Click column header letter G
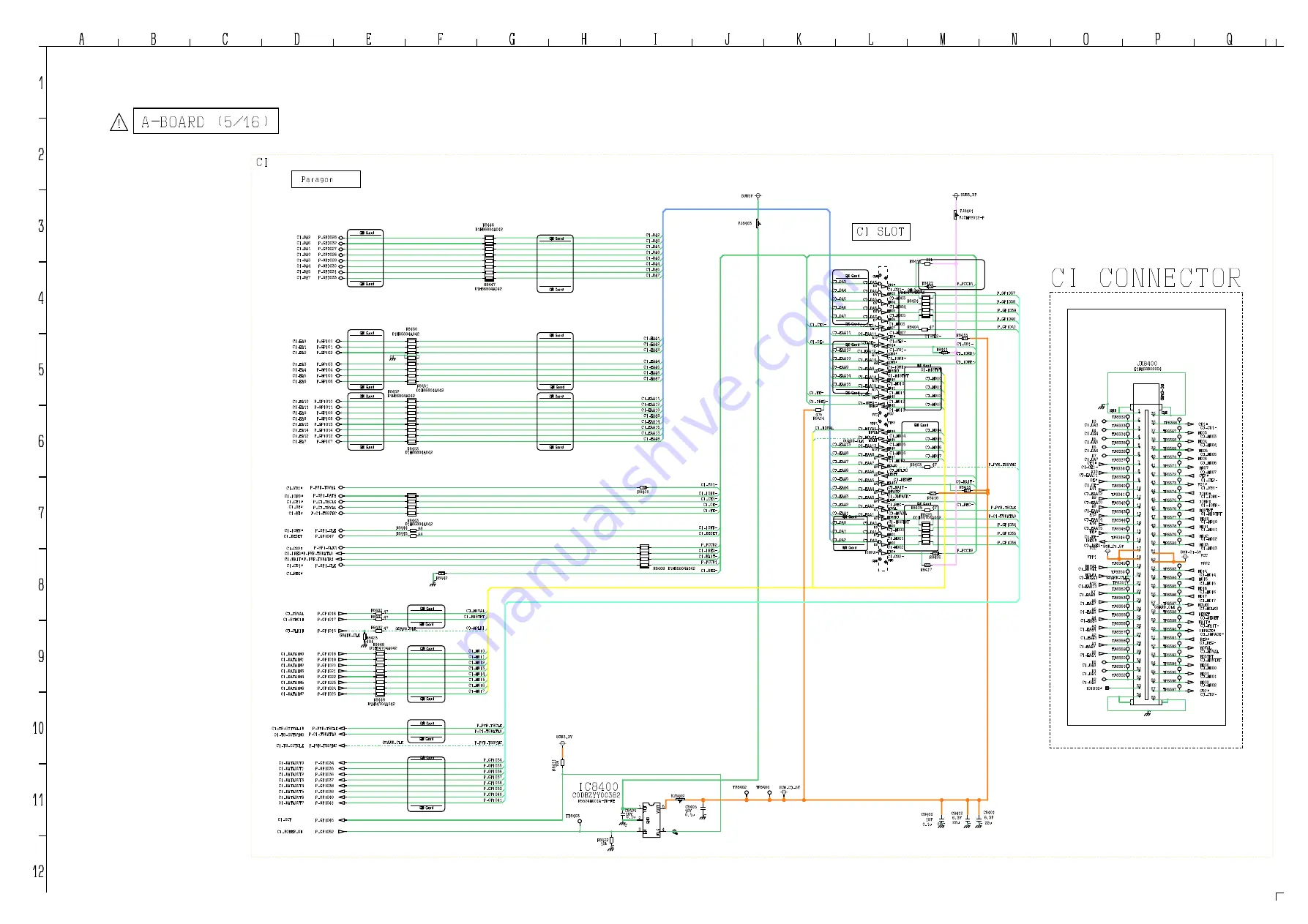1308x924 pixels. pyautogui.click(x=512, y=39)
